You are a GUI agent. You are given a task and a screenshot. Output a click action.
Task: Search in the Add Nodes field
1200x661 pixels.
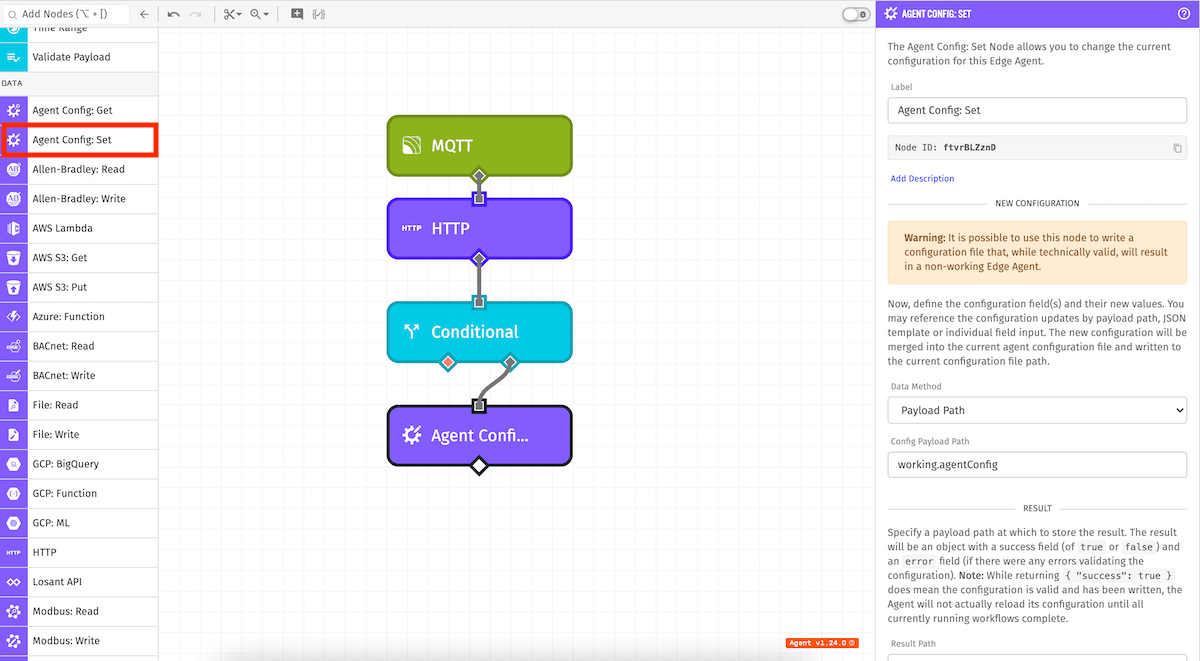tap(65, 15)
